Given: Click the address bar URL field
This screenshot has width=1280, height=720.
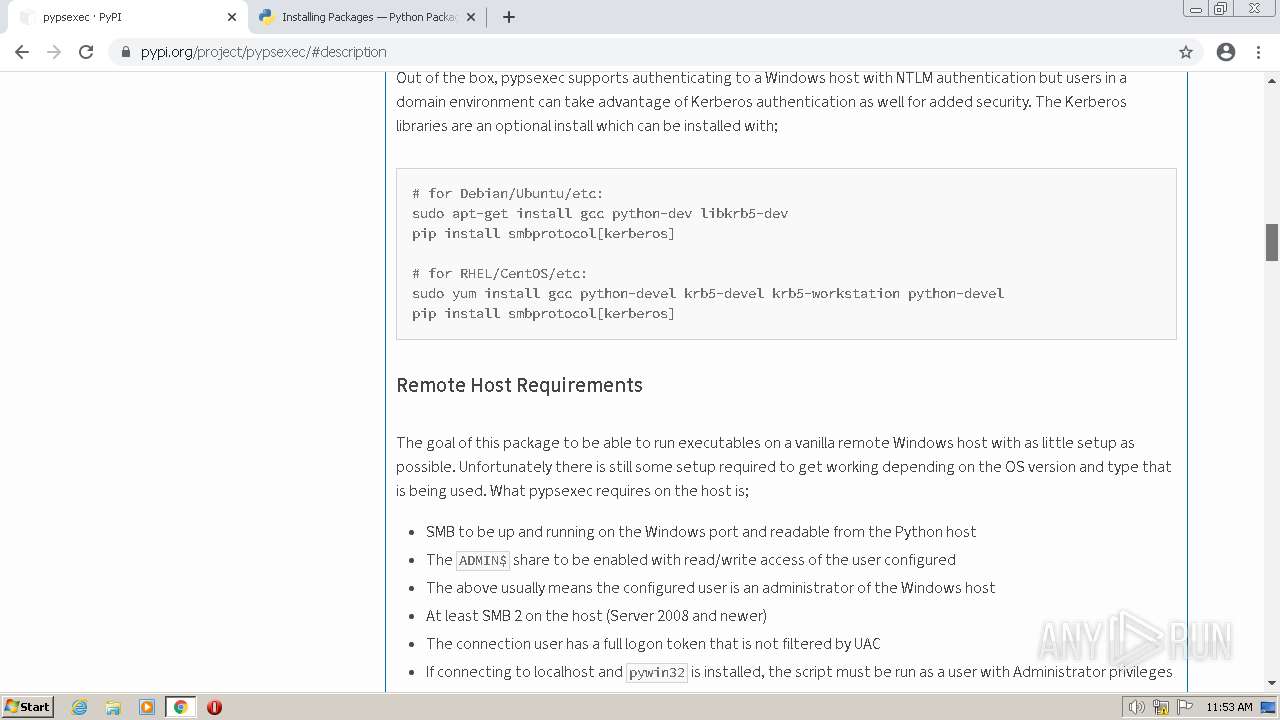Looking at the screenshot, I should click(x=640, y=52).
